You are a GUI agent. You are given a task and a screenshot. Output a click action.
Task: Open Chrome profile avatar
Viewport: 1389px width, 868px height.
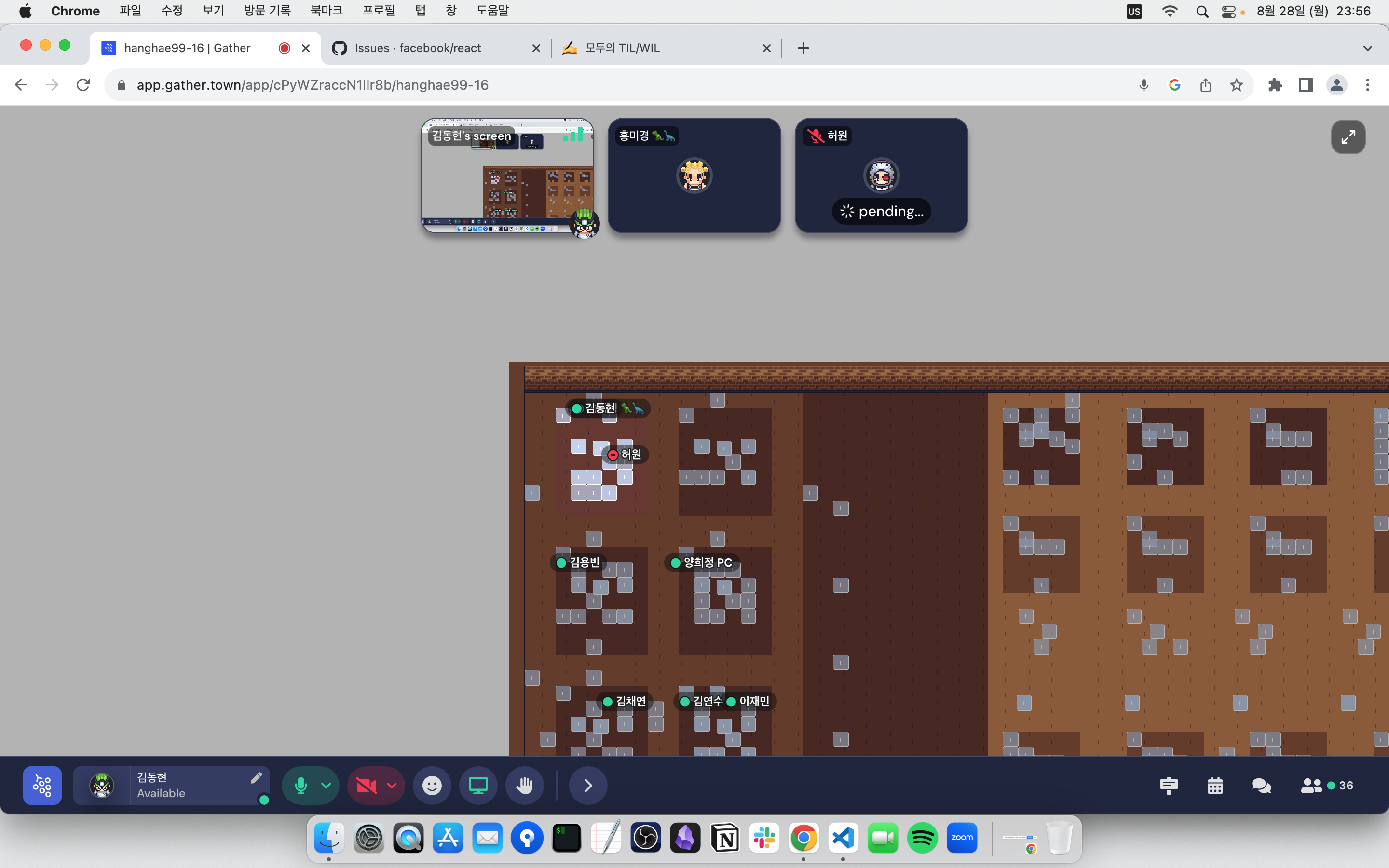click(1337, 85)
